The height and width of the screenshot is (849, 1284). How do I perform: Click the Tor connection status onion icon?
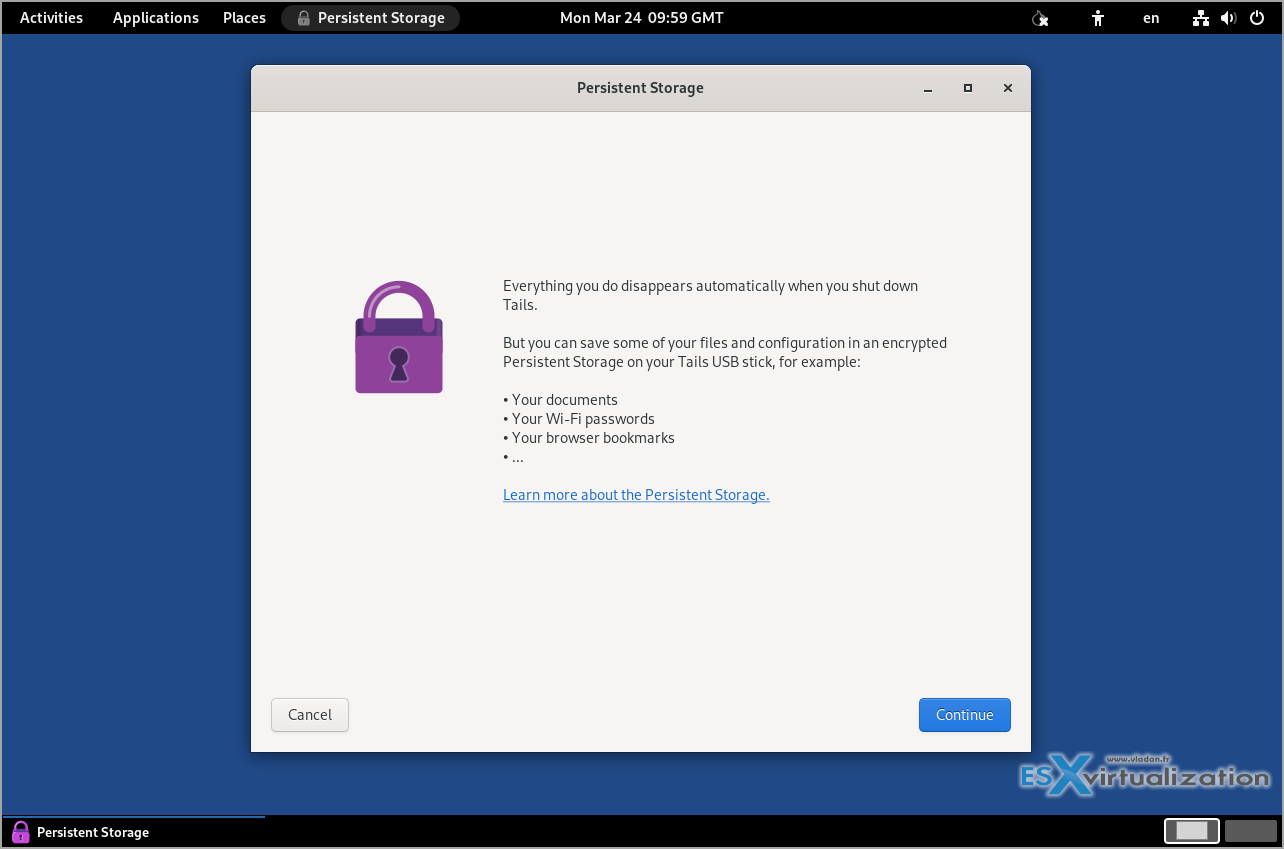click(1040, 18)
